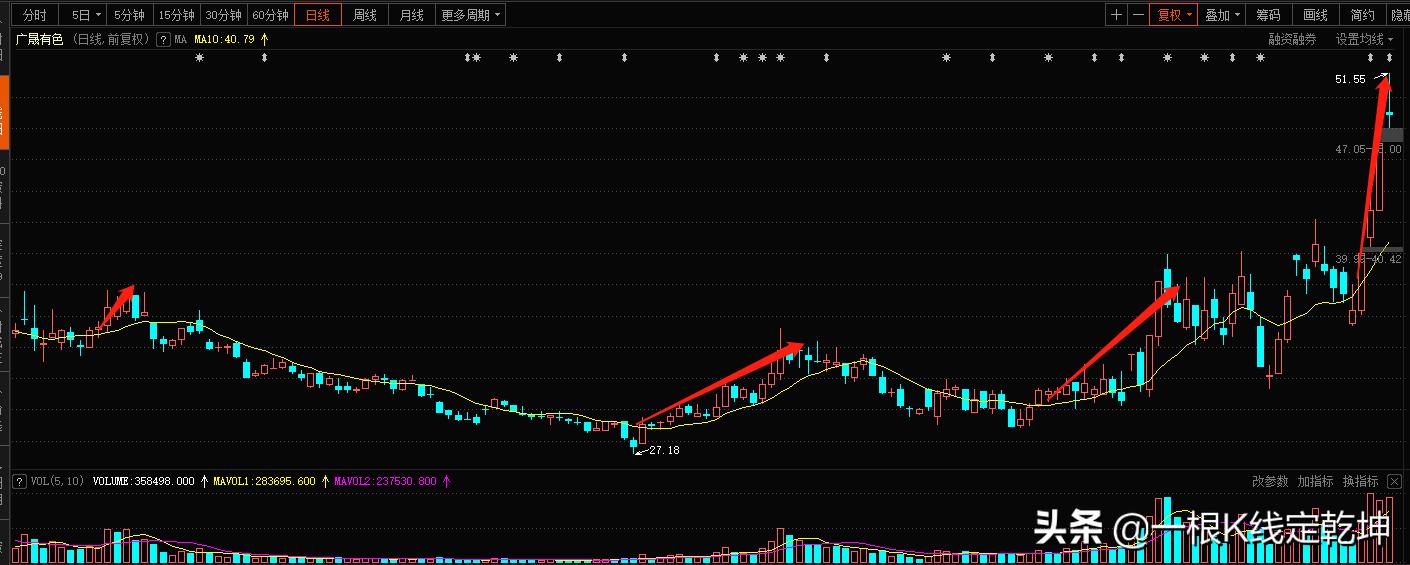
Task: Switch to the 15分钟 period
Action: pos(176,15)
